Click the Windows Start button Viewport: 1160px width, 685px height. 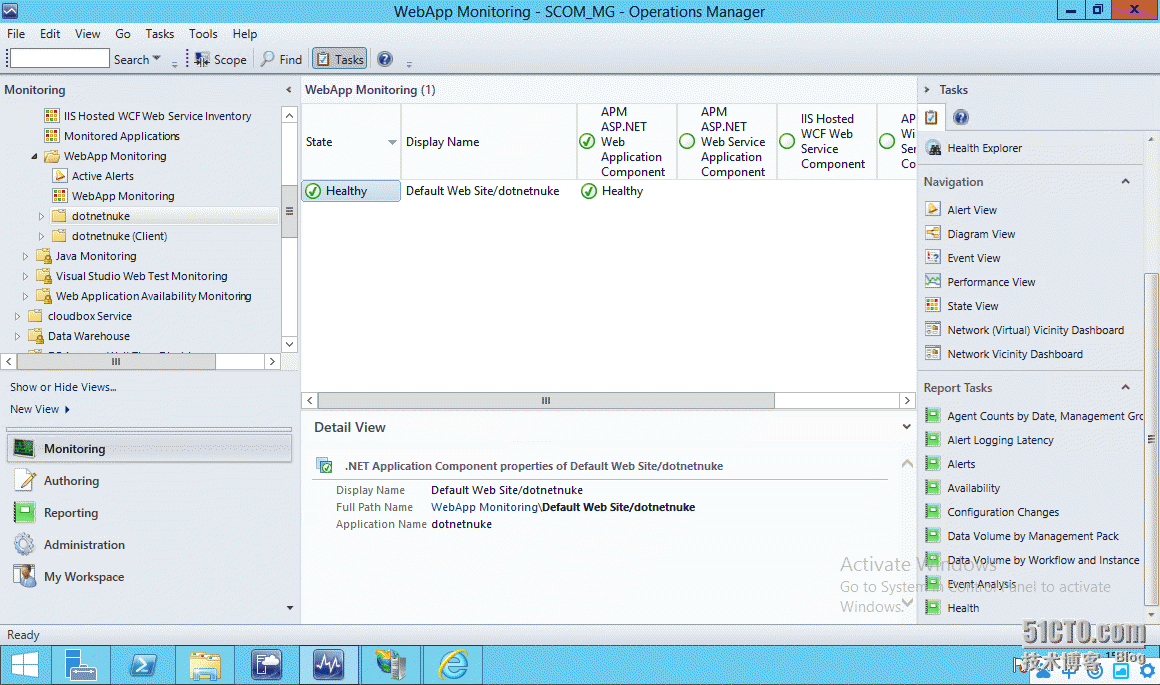(x=24, y=664)
